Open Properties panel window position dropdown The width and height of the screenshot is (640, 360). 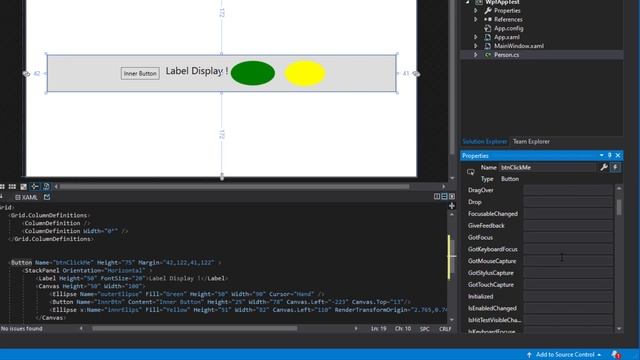click(x=601, y=156)
